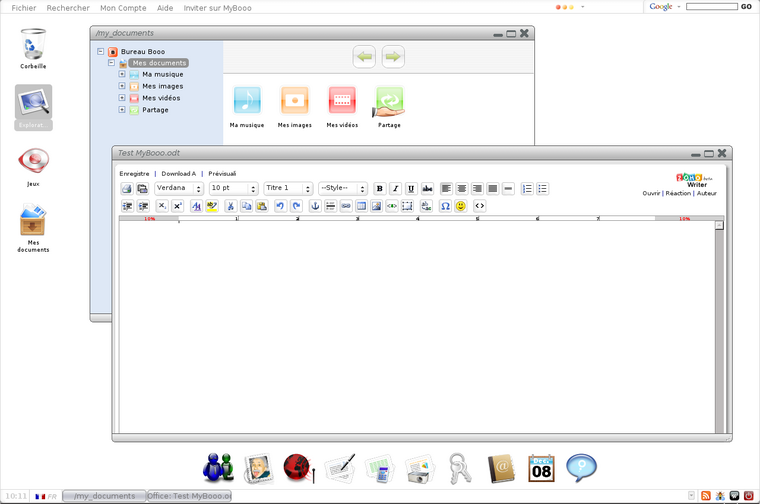
Task: Open the Titre 1 heading dropdown
Action: [288, 188]
